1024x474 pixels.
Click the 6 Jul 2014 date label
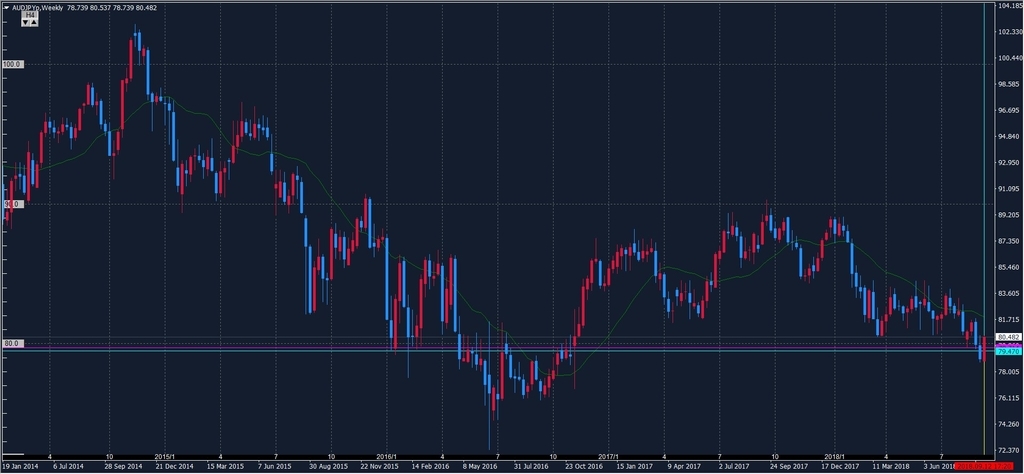coord(68,467)
